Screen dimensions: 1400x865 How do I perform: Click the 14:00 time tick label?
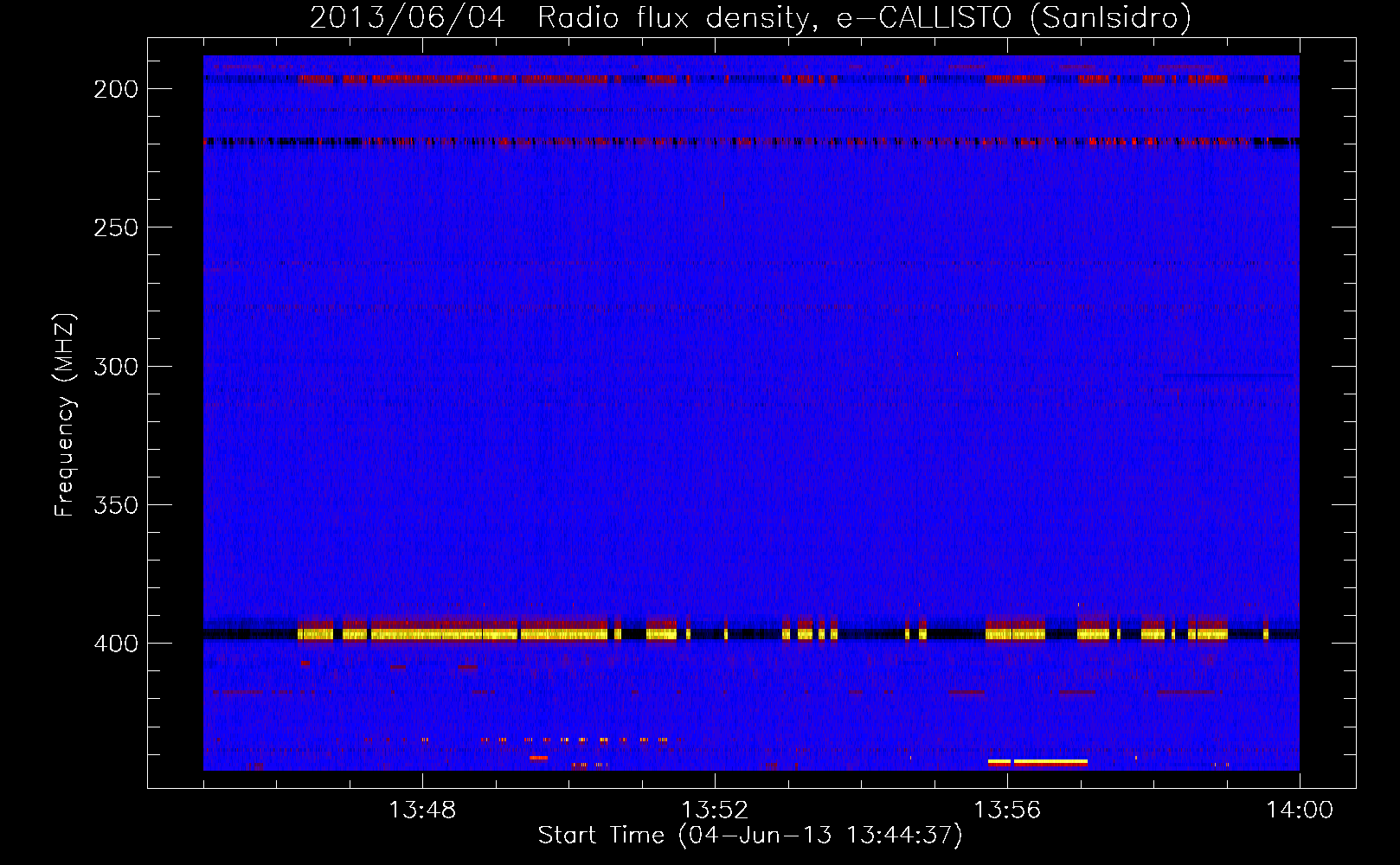pos(1300,811)
